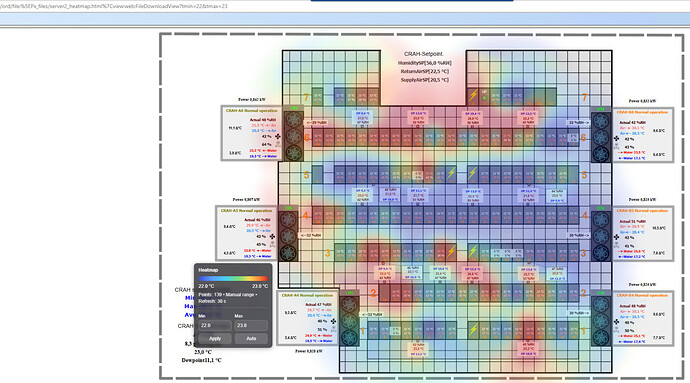Open the CRAH-B6 Normal operation header
The width and height of the screenshot is (690, 383).
642,112
